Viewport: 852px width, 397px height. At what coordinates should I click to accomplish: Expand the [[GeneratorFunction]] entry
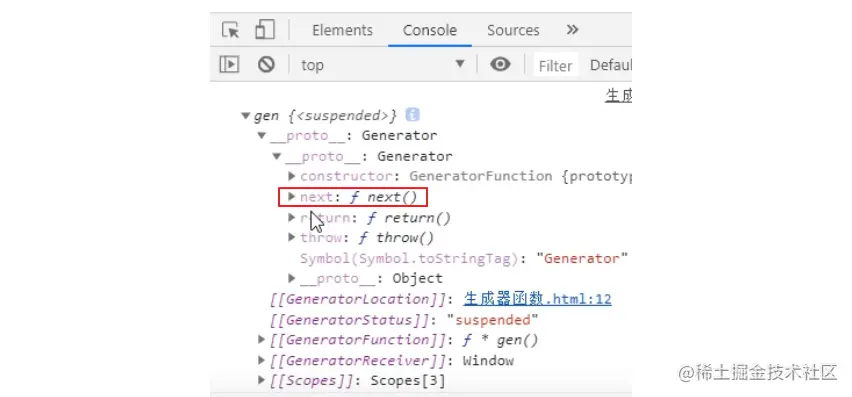click(x=262, y=340)
